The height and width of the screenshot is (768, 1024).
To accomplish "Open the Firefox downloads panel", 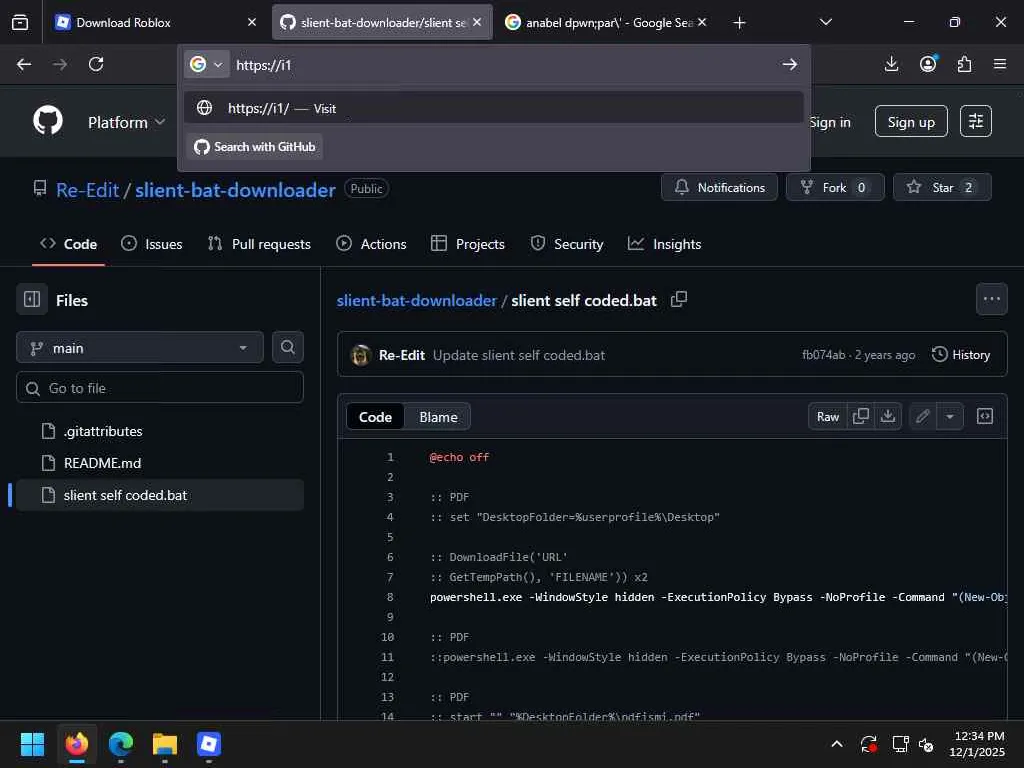I will point(891,64).
